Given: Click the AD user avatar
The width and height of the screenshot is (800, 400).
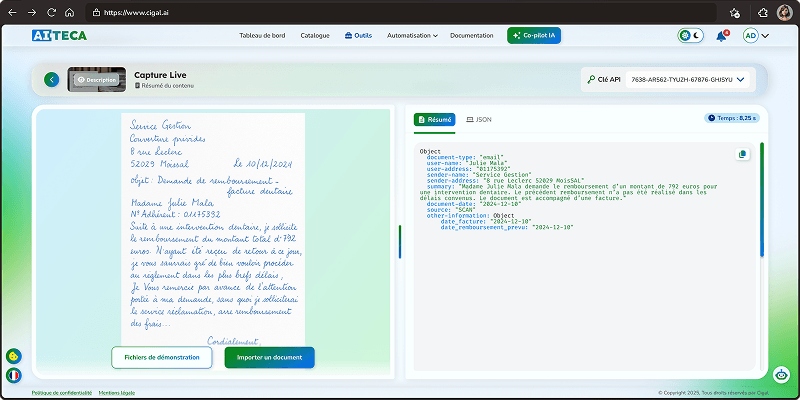Looking at the screenshot, I should [751, 36].
